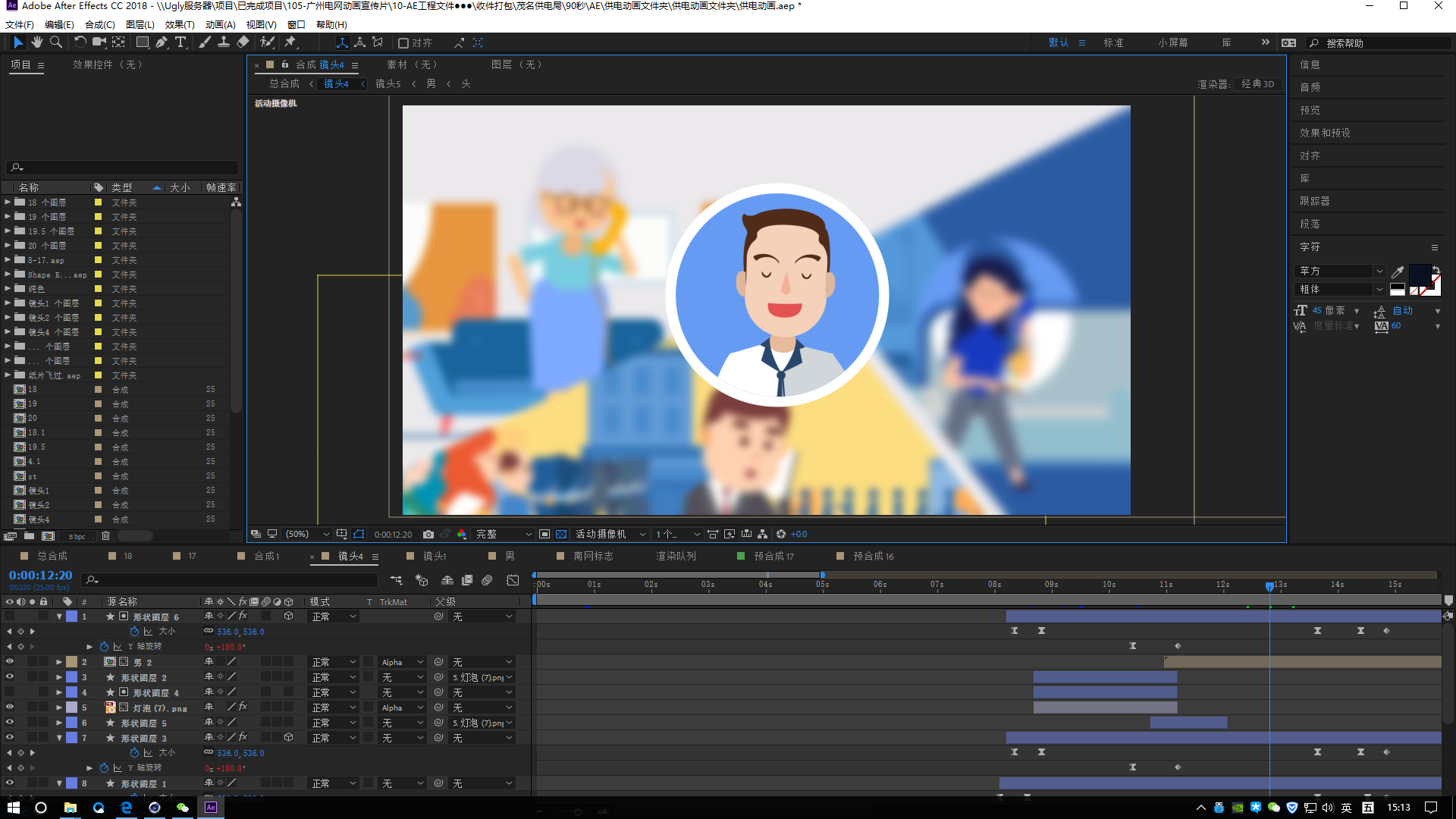Select the Puppet Pin tool
This screenshot has width=1456, height=819.
click(290, 42)
